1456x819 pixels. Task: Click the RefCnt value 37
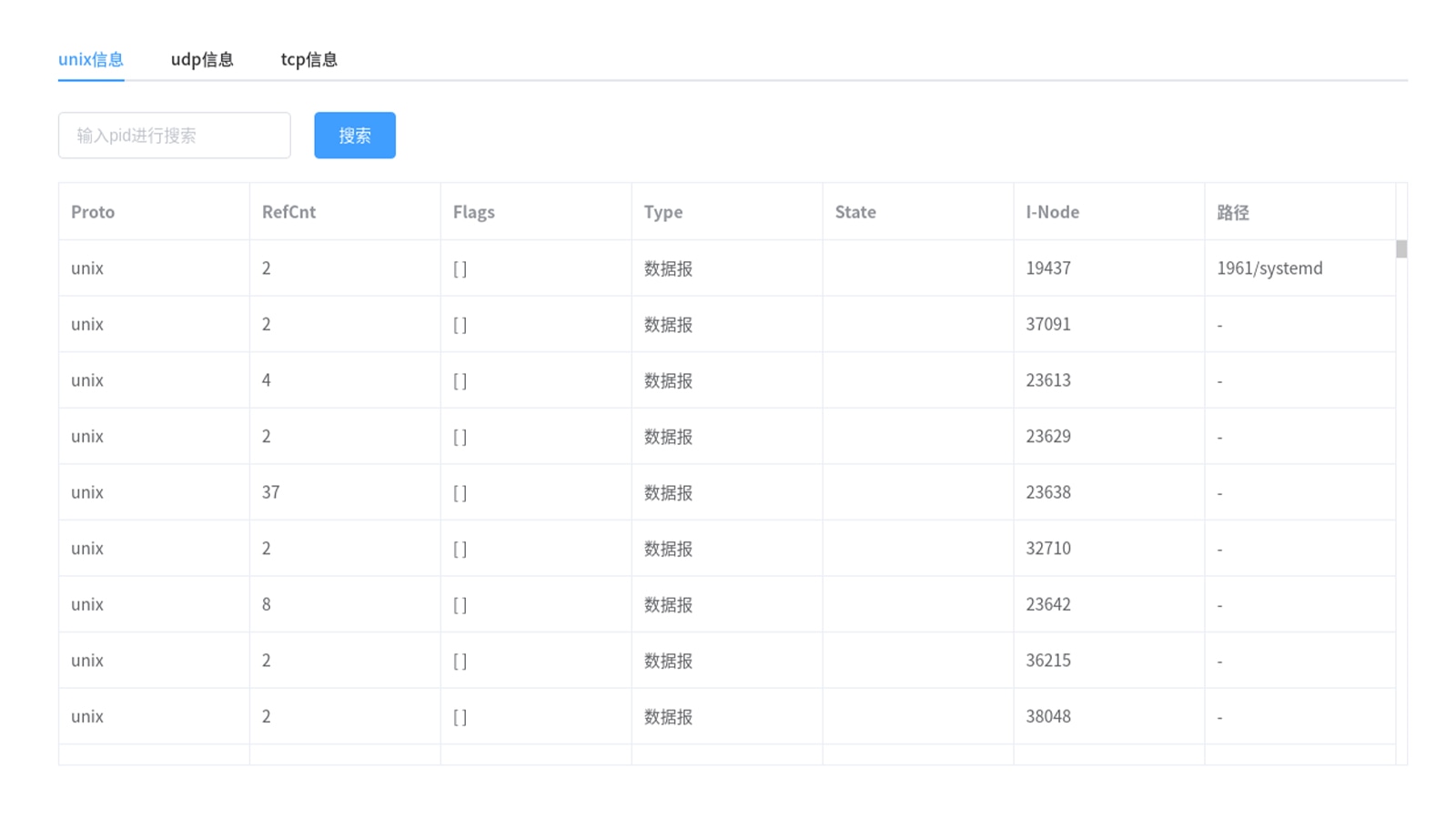click(x=270, y=492)
